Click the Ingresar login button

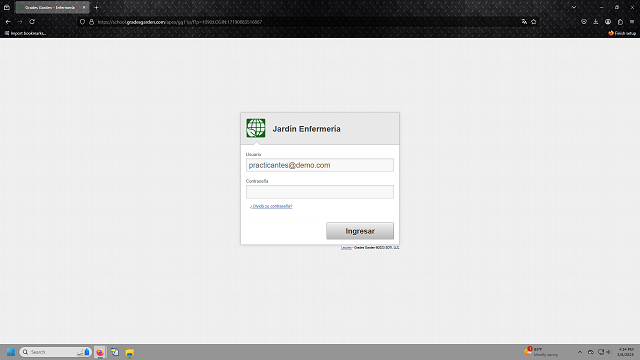[360, 231]
